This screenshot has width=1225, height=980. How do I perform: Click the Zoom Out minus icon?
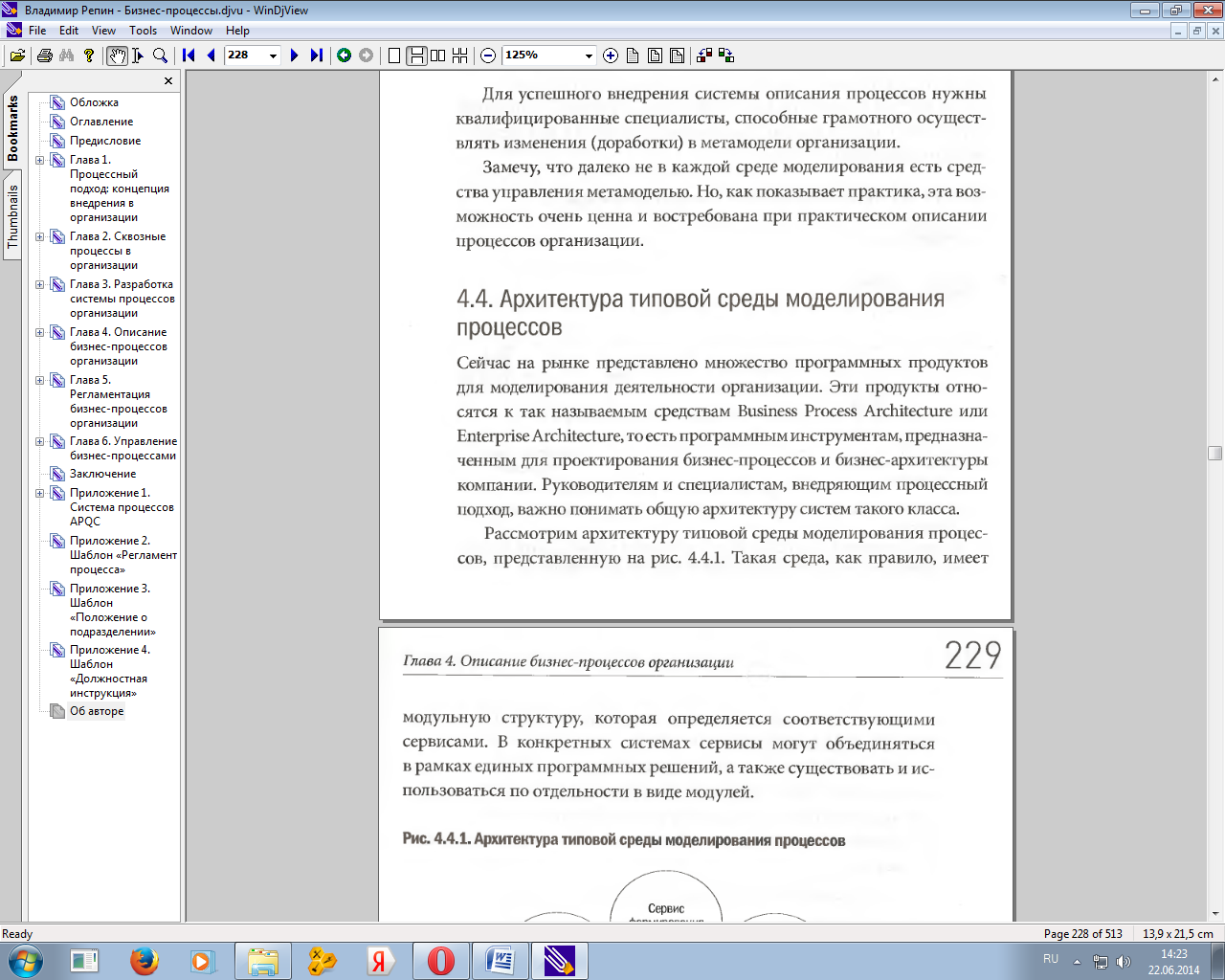[x=488, y=56]
